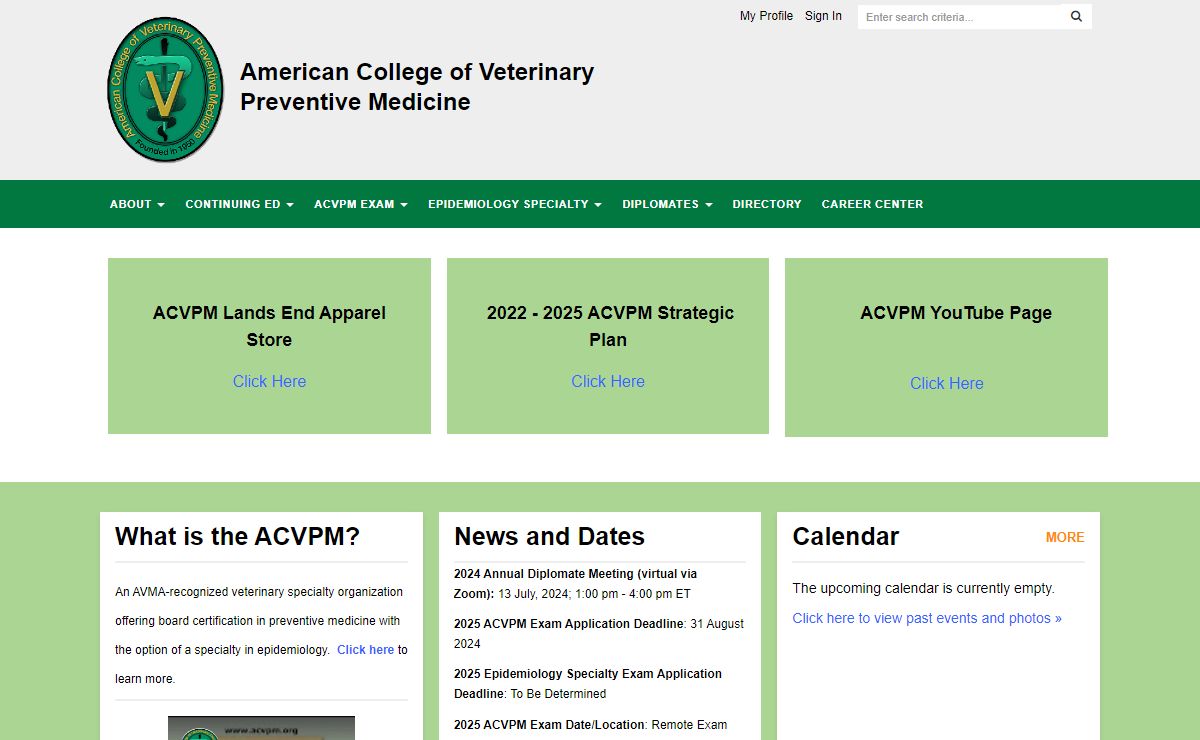This screenshot has height=740, width=1200.
Task: Open My Profile link
Action: tap(766, 16)
